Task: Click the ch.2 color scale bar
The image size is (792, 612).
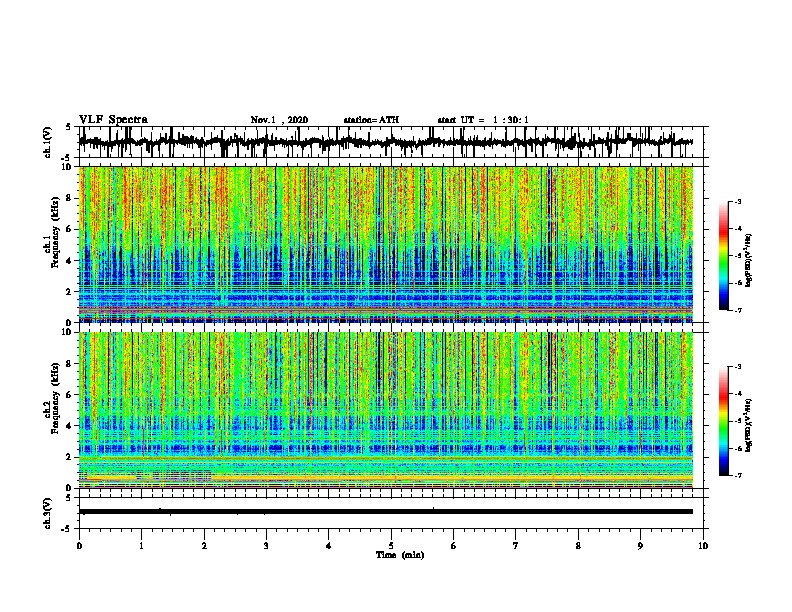Action: [x=723, y=421]
